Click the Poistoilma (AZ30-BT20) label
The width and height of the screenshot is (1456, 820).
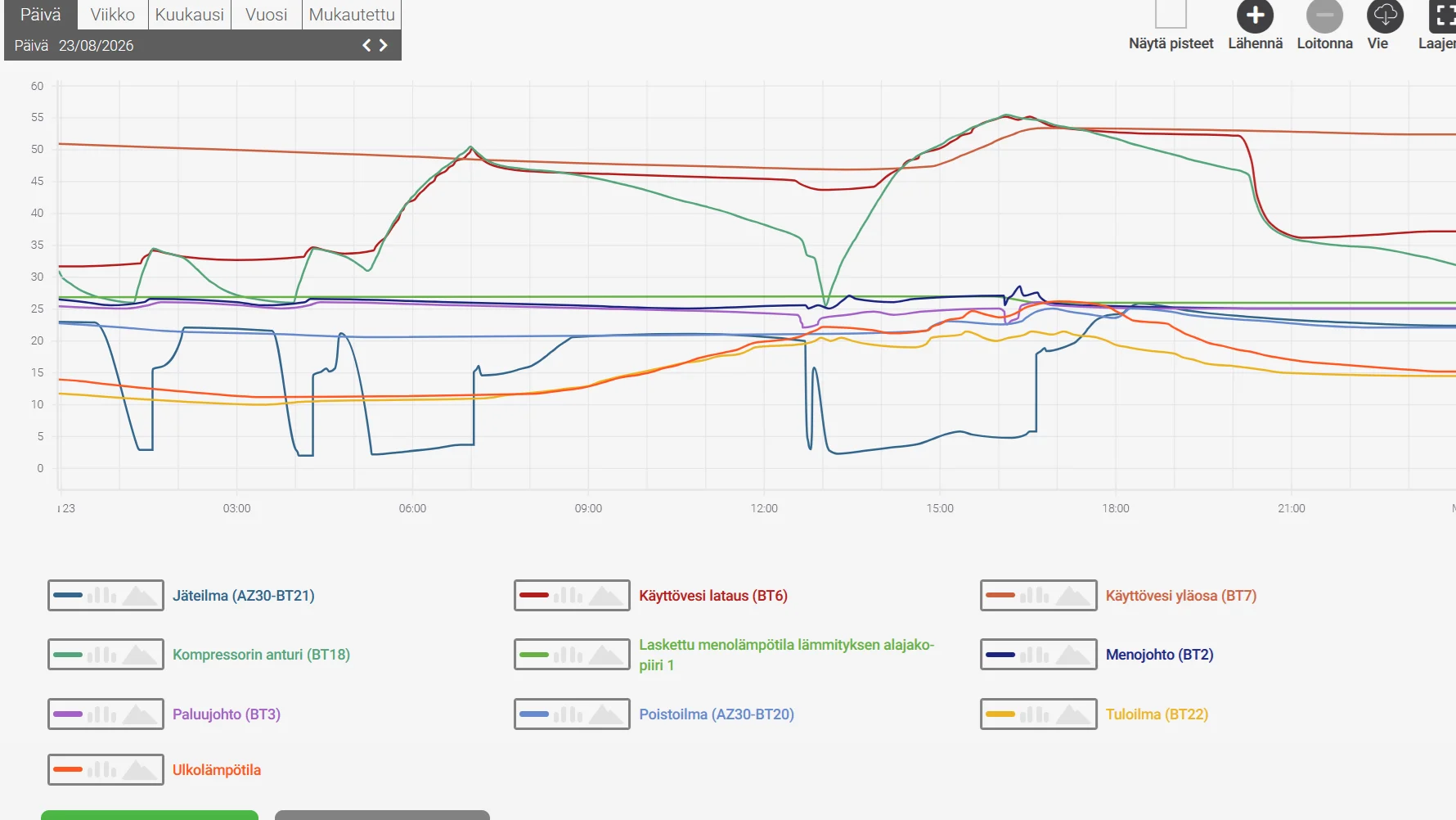(717, 714)
